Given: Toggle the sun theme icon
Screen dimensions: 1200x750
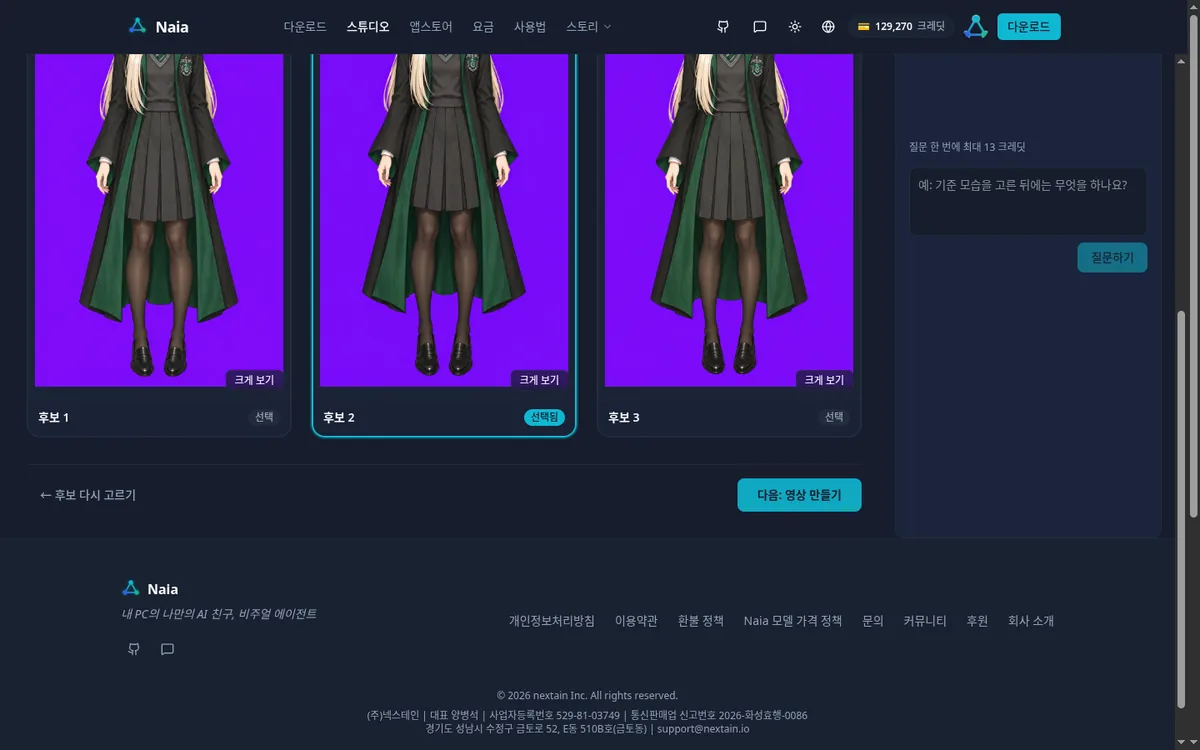Looking at the screenshot, I should pos(795,27).
